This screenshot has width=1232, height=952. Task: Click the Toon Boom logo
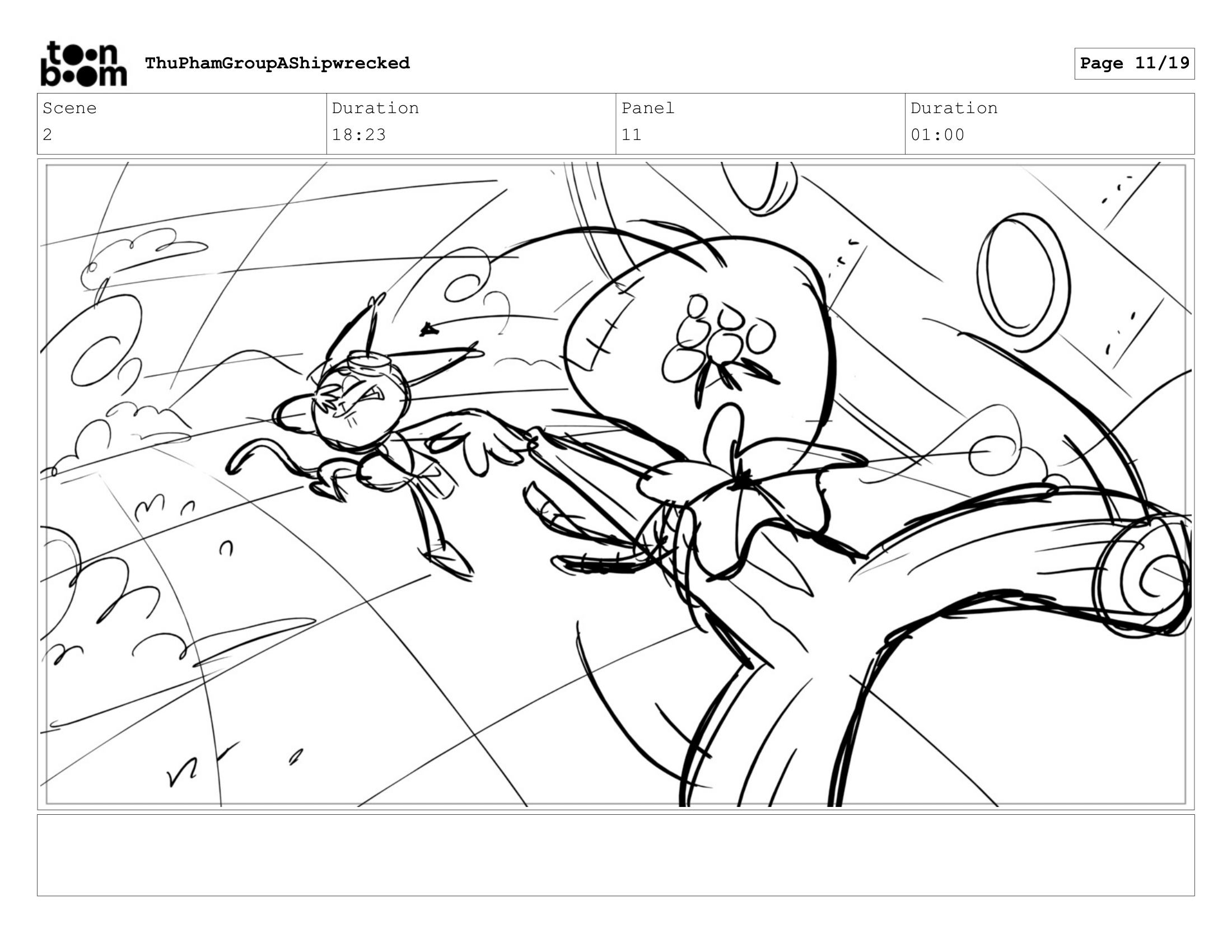pyautogui.click(x=83, y=64)
